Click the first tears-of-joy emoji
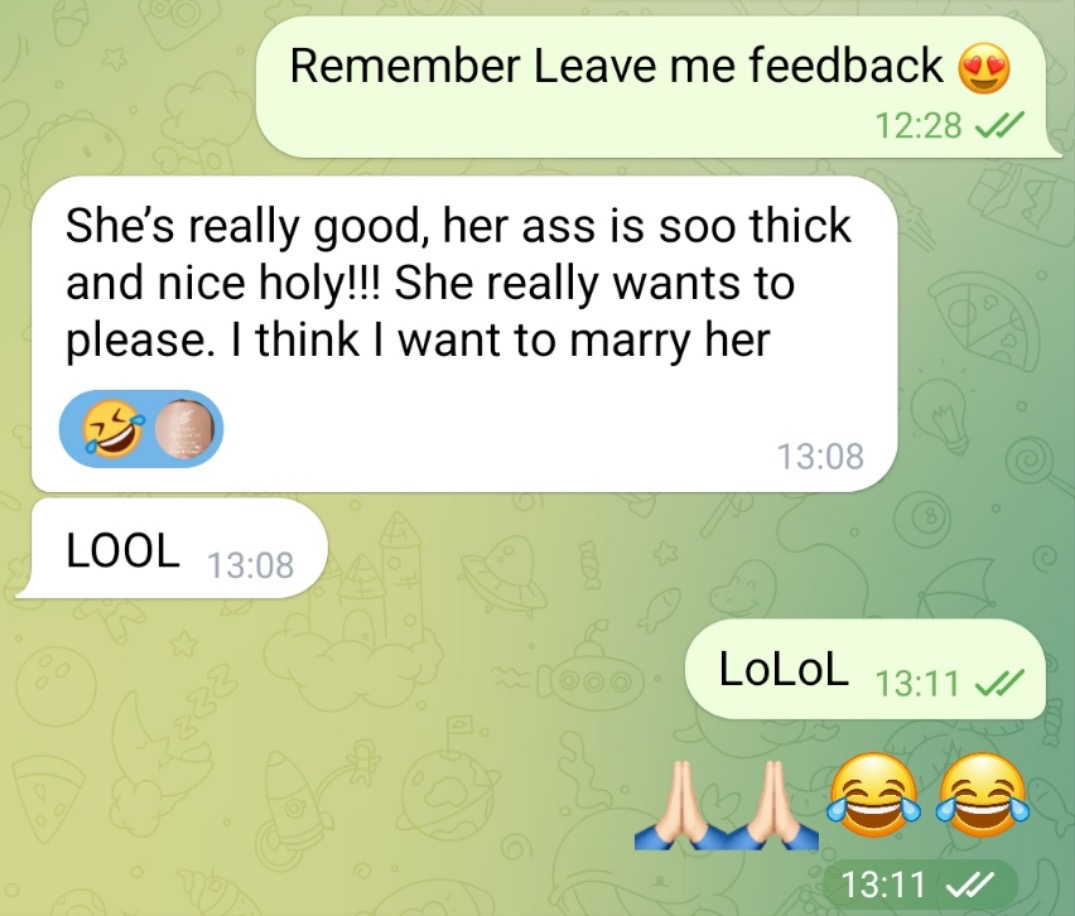Viewport: 1075px width, 916px height. [x=872, y=795]
